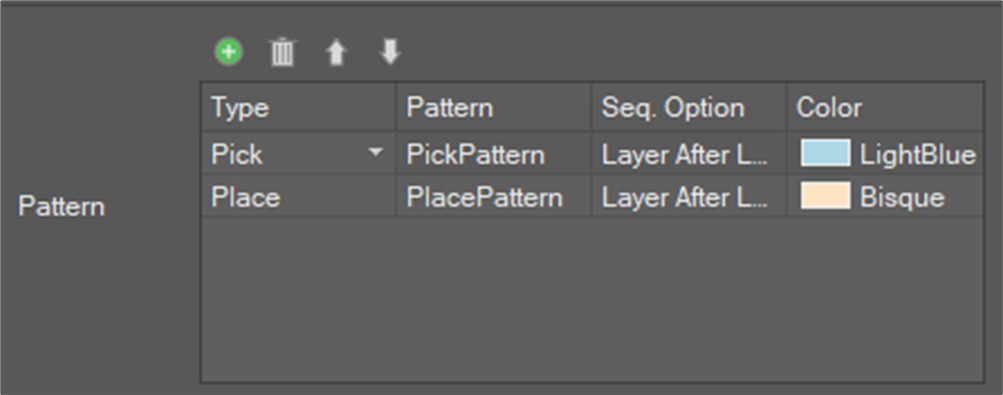The image size is (1003, 395).
Task: Click the PickPattern cell
Action: tap(494, 154)
